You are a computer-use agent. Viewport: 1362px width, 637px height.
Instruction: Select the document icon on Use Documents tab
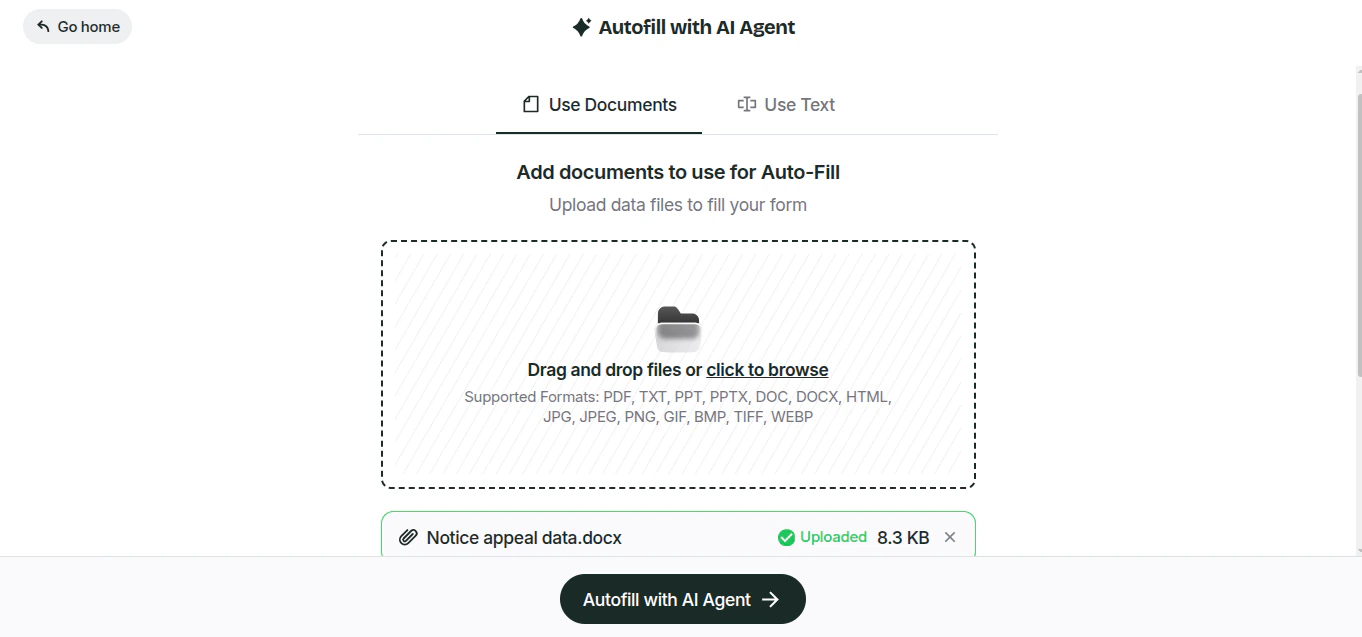[x=529, y=104]
